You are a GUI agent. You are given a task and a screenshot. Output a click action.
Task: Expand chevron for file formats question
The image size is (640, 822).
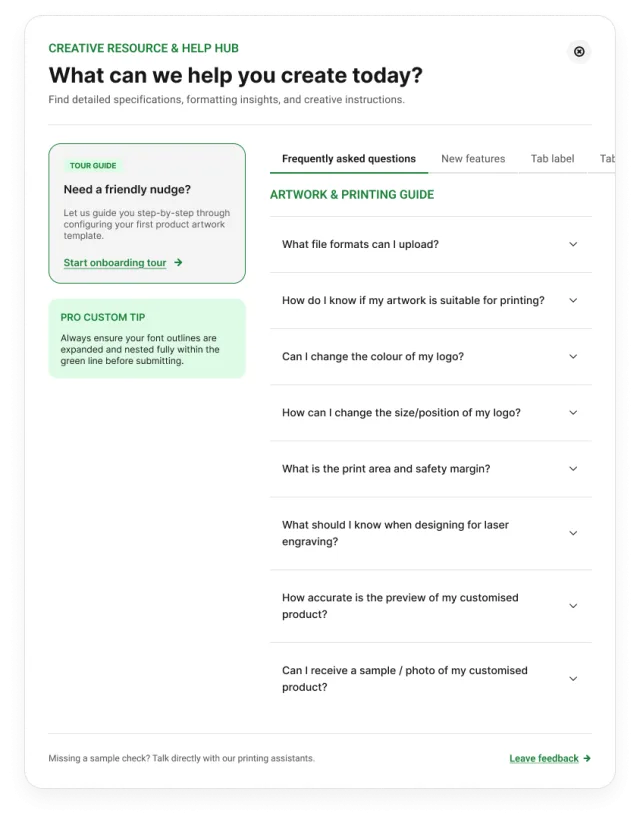pyautogui.click(x=573, y=244)
